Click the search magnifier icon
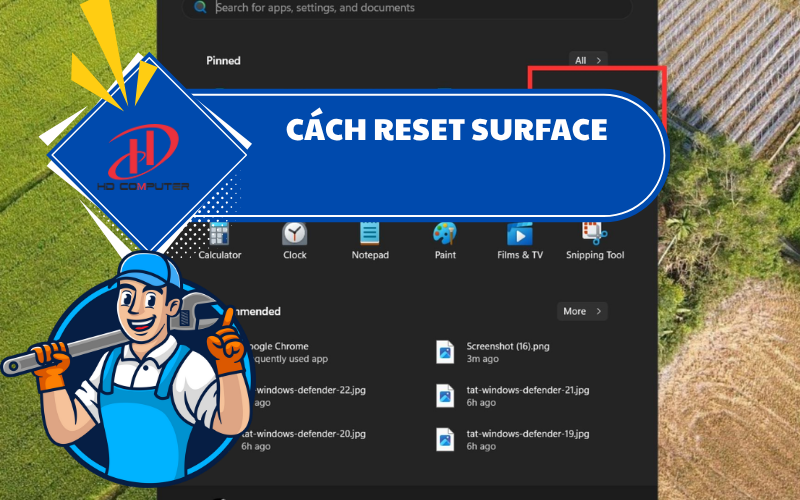The height and width of the screenshot is (500, 800). coord(200,7)
